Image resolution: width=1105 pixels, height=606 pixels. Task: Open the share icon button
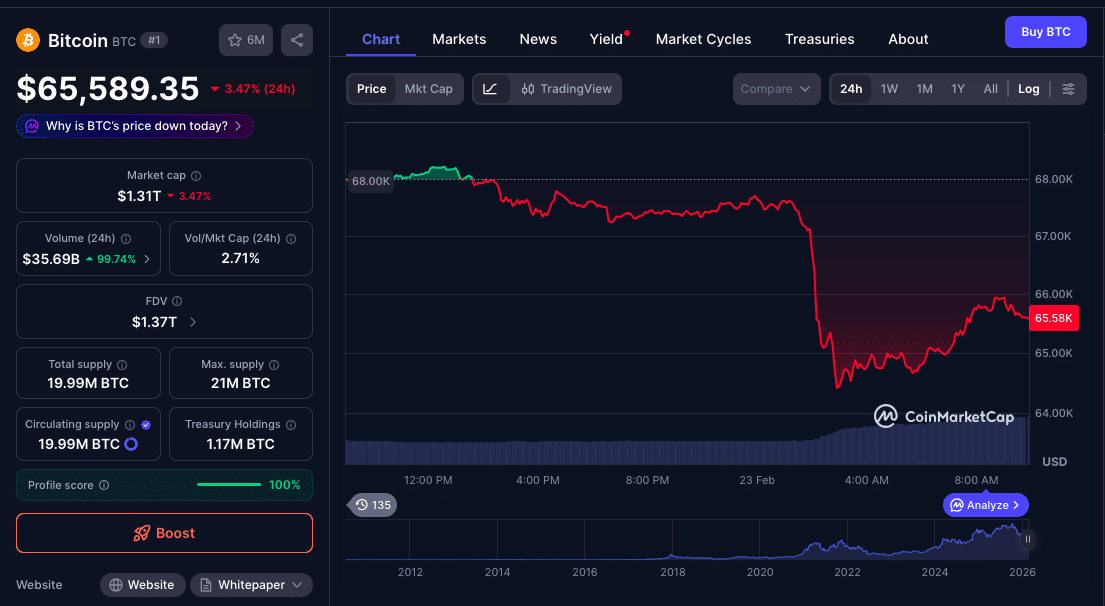(x=297, y=40)
